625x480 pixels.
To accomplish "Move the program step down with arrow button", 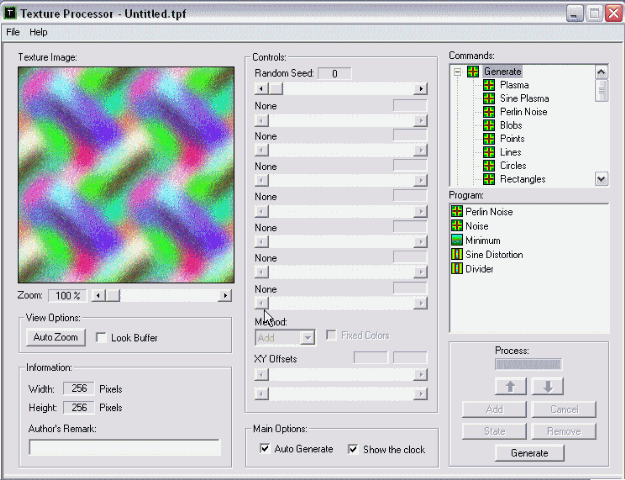I will [x=548, y=386].
